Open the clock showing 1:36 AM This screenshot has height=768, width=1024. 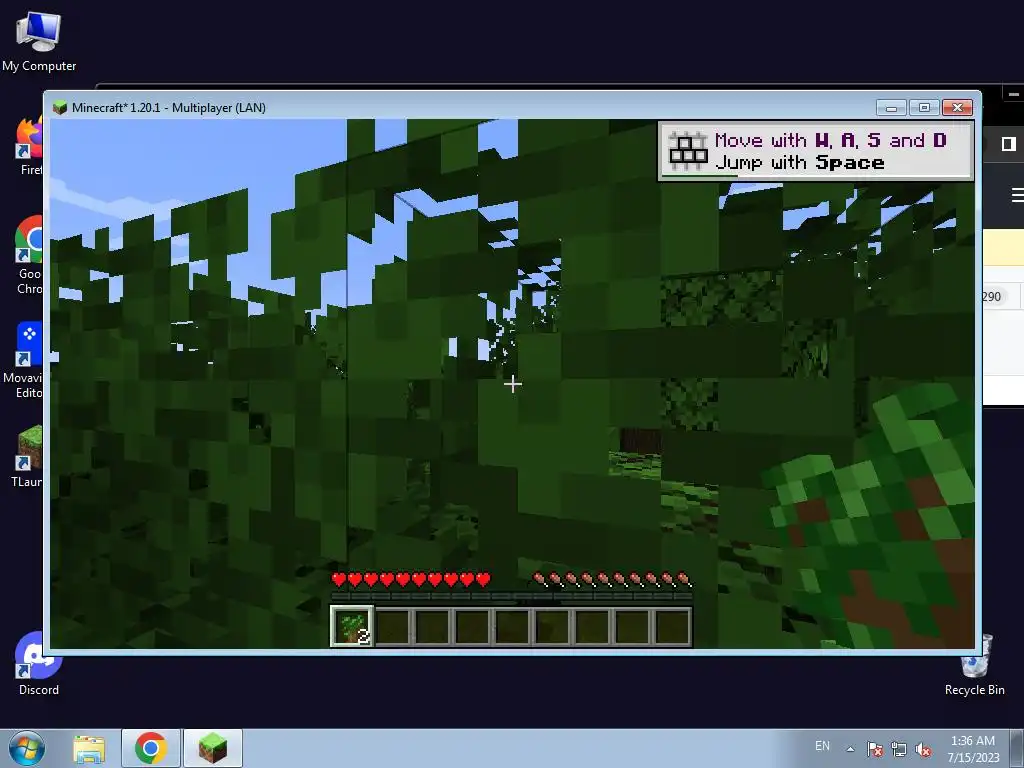[x=973, y=749]
